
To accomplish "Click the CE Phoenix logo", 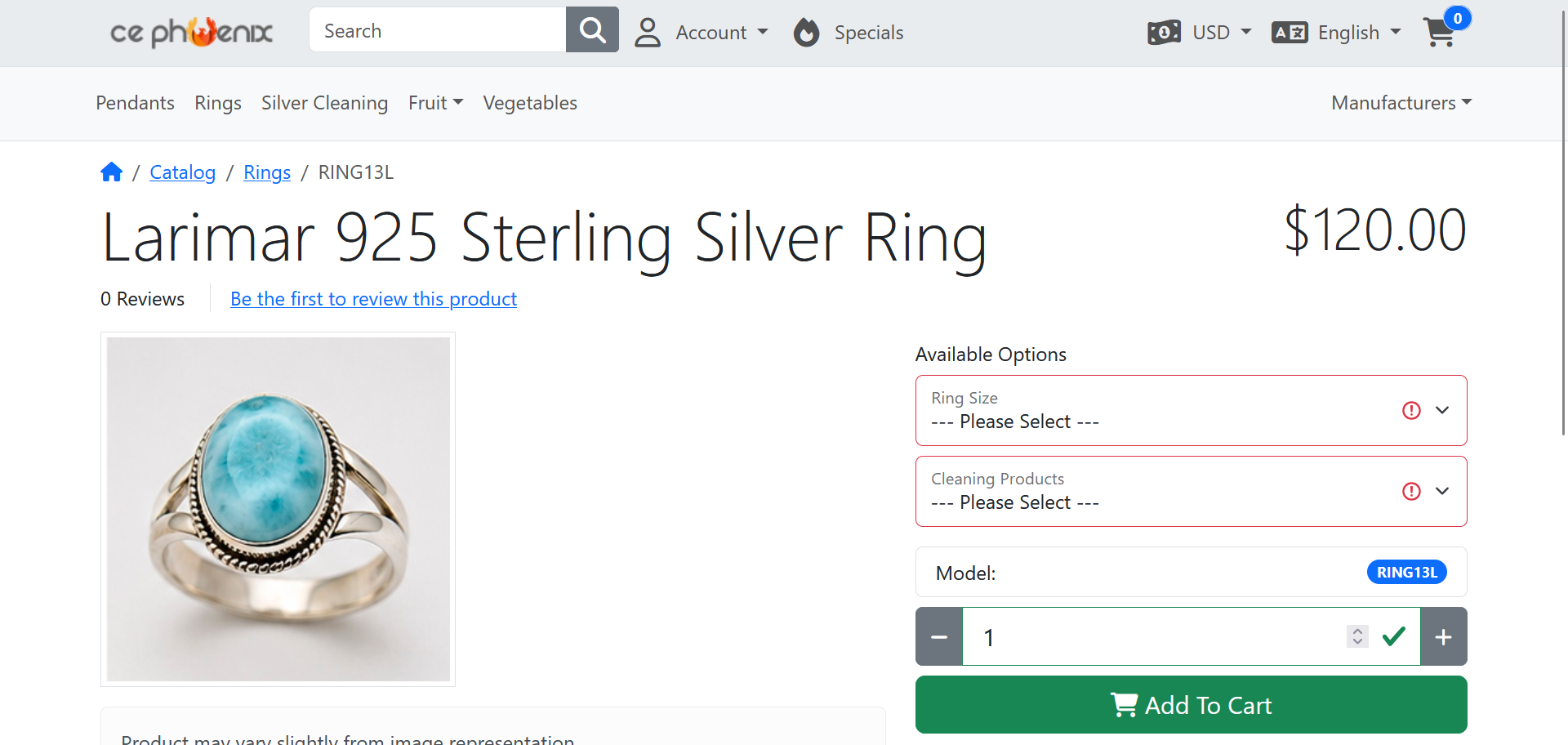I will [192, 33].
